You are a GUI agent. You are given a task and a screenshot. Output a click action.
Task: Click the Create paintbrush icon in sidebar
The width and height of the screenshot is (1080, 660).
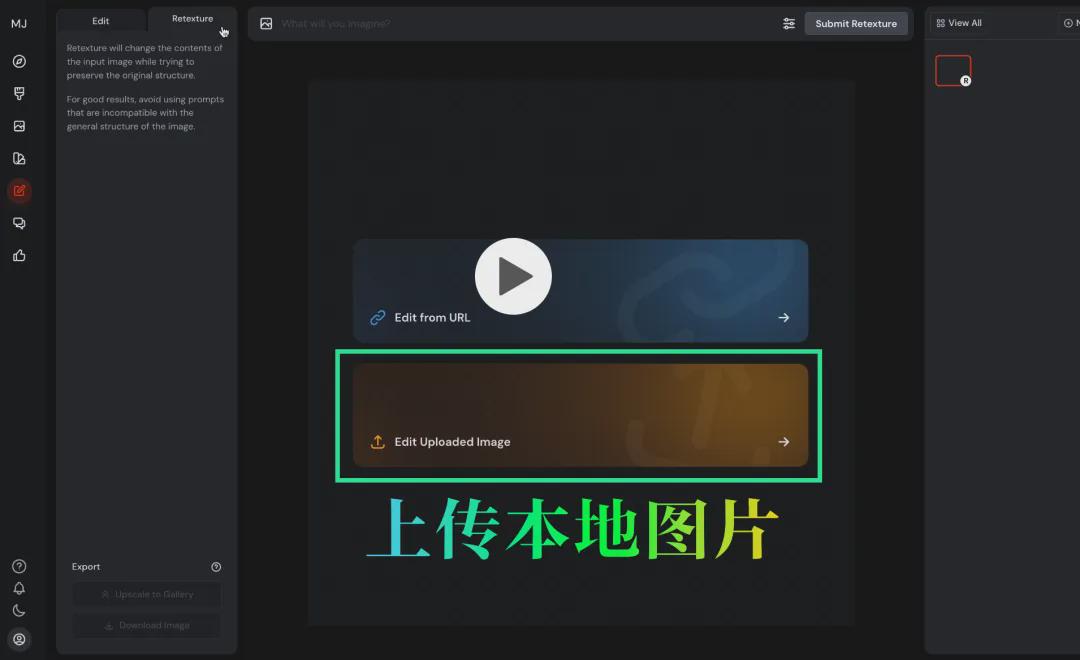19,94
